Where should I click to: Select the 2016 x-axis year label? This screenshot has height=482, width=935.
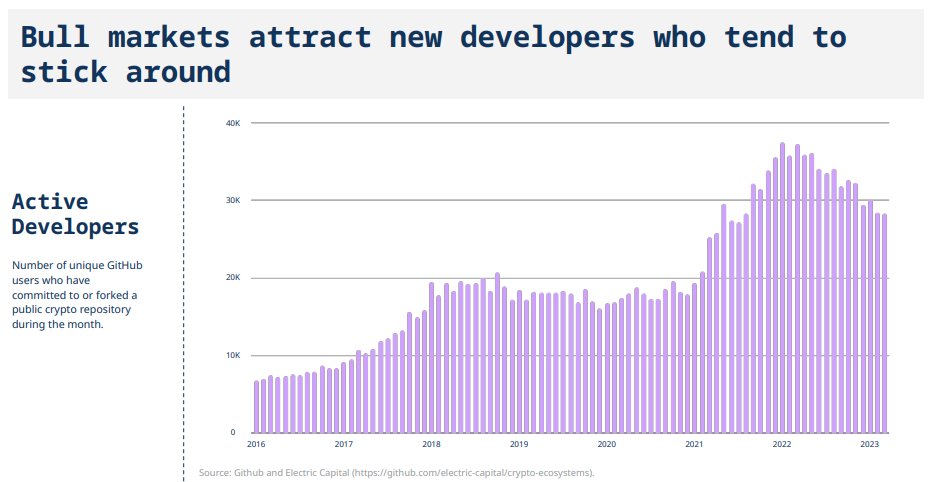pyautogui.click(x=256, y=444)
